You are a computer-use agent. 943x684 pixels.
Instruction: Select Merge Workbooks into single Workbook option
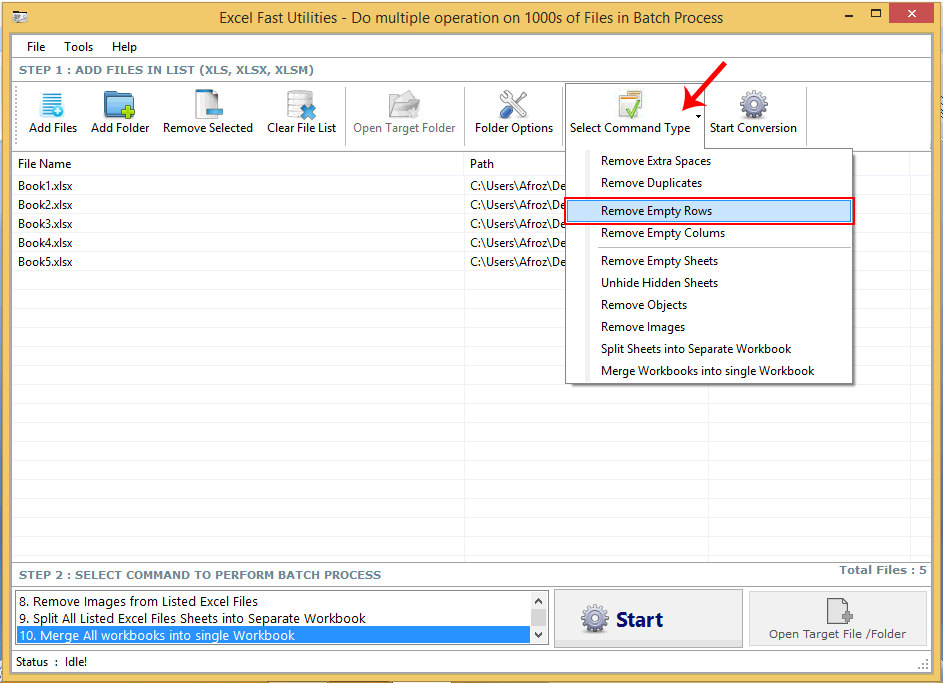click(x=707, y=370)
